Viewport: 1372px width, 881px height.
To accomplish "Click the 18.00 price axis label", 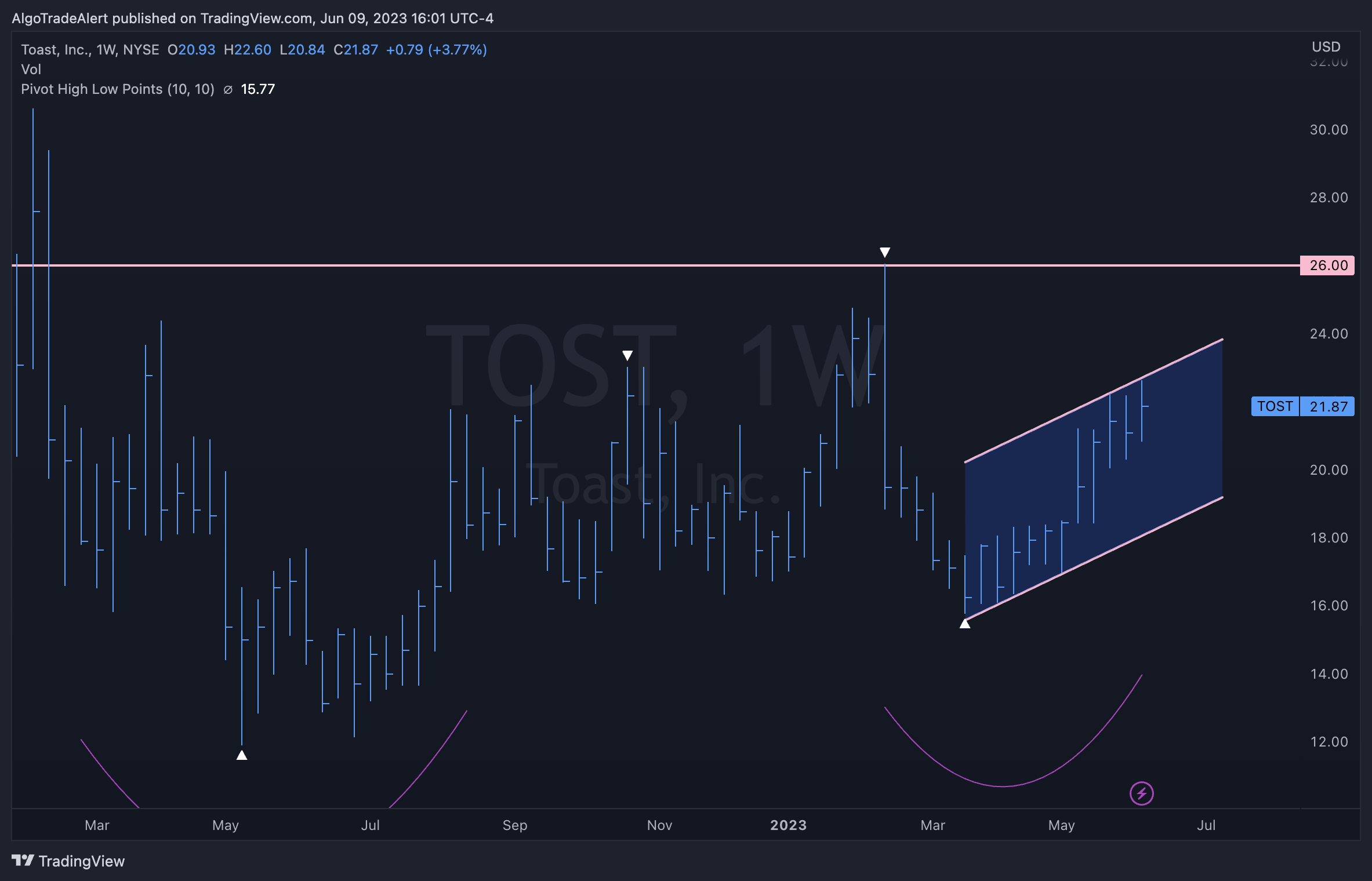I will tap(1329, 538).
